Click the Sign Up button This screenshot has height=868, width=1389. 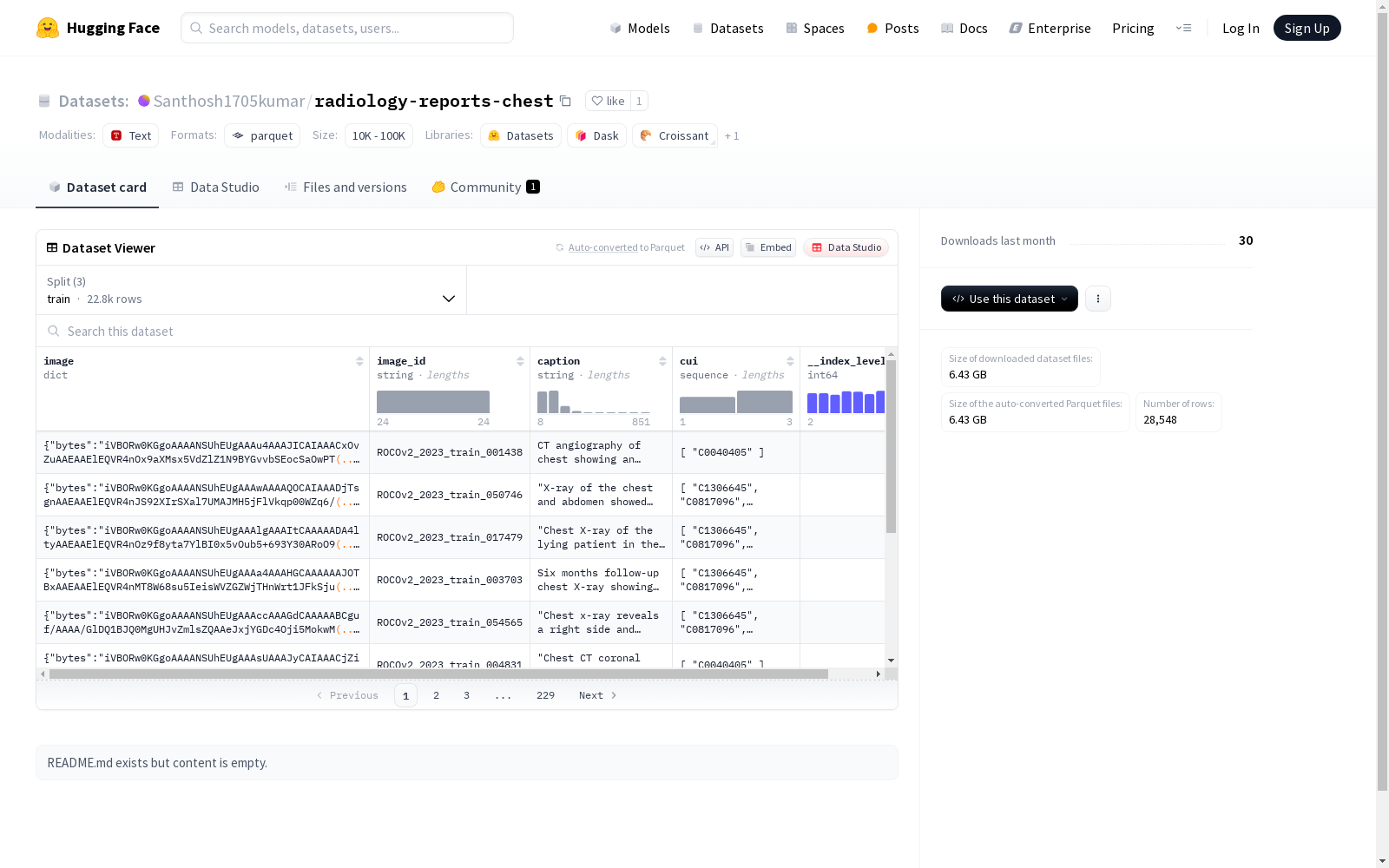[1307, 28]
